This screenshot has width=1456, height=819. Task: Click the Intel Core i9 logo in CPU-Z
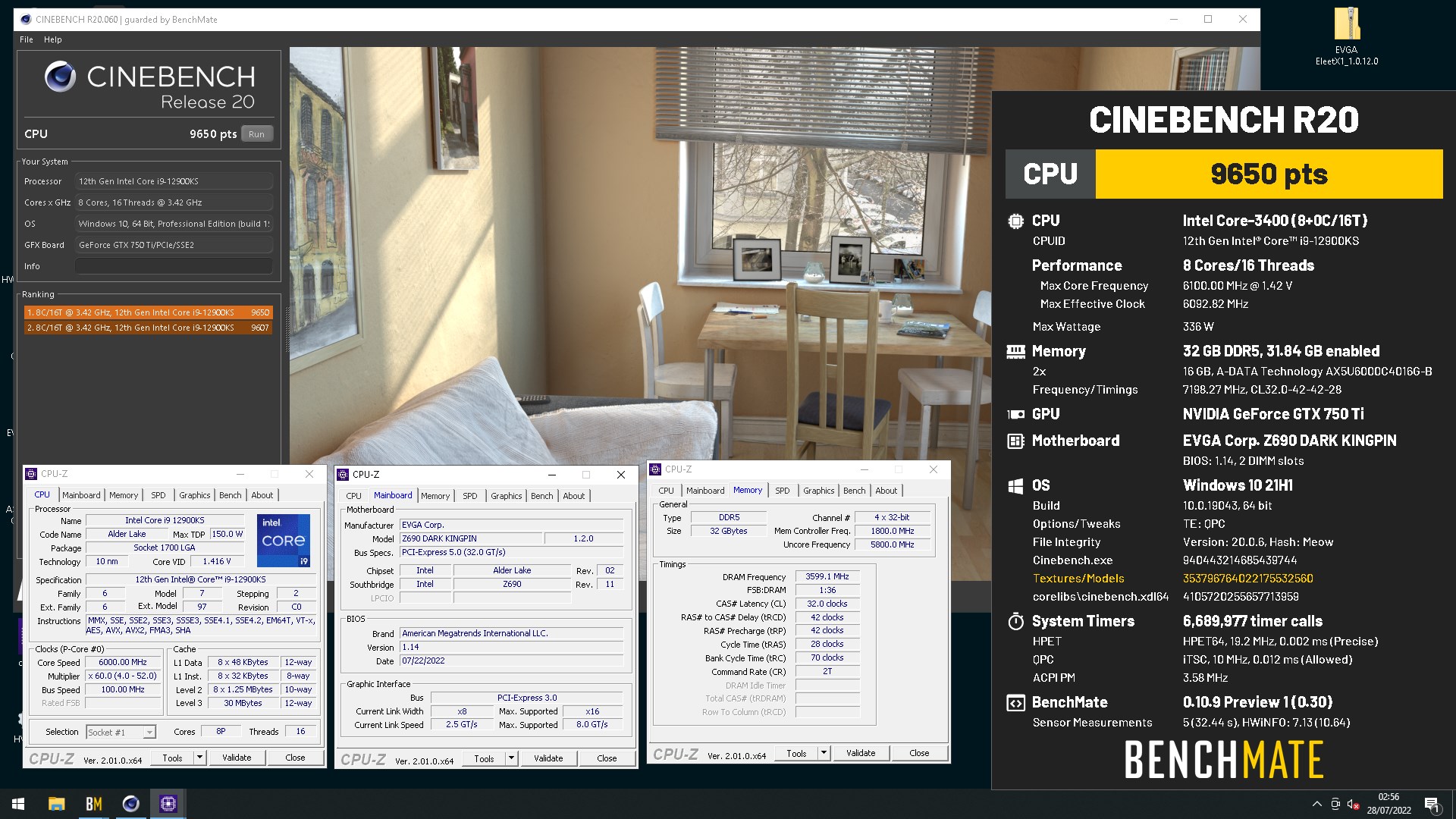[284, 541]
